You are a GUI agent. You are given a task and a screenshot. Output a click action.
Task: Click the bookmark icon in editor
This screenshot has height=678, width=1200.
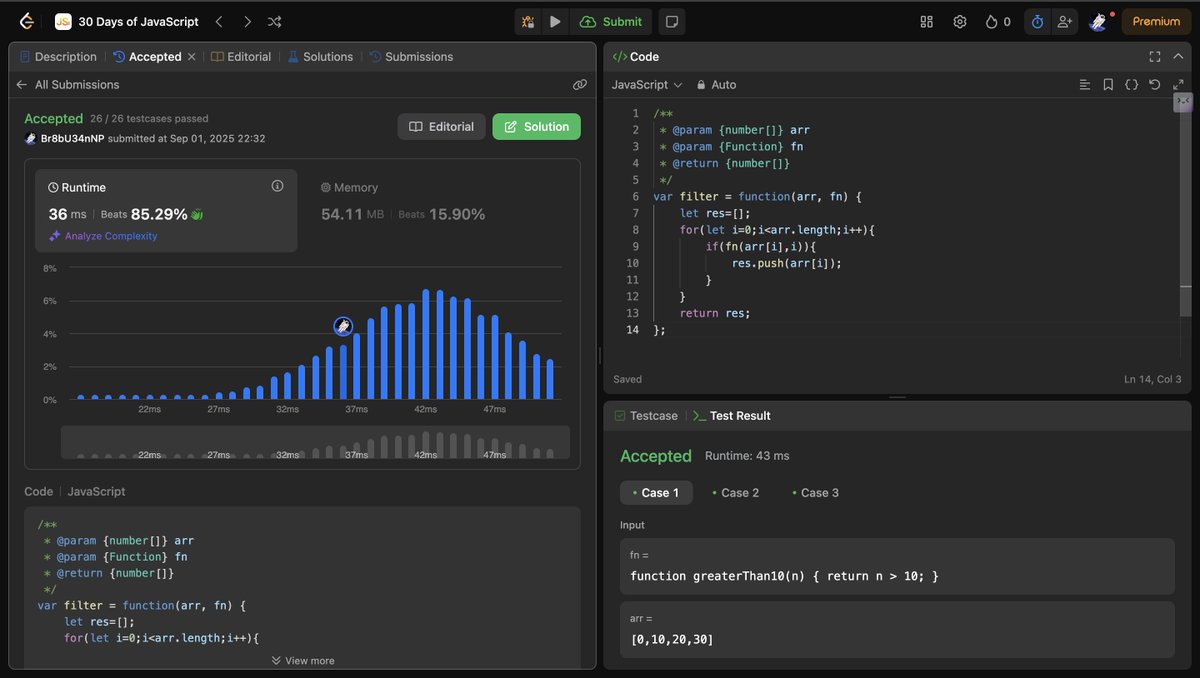coord(1108,85)
